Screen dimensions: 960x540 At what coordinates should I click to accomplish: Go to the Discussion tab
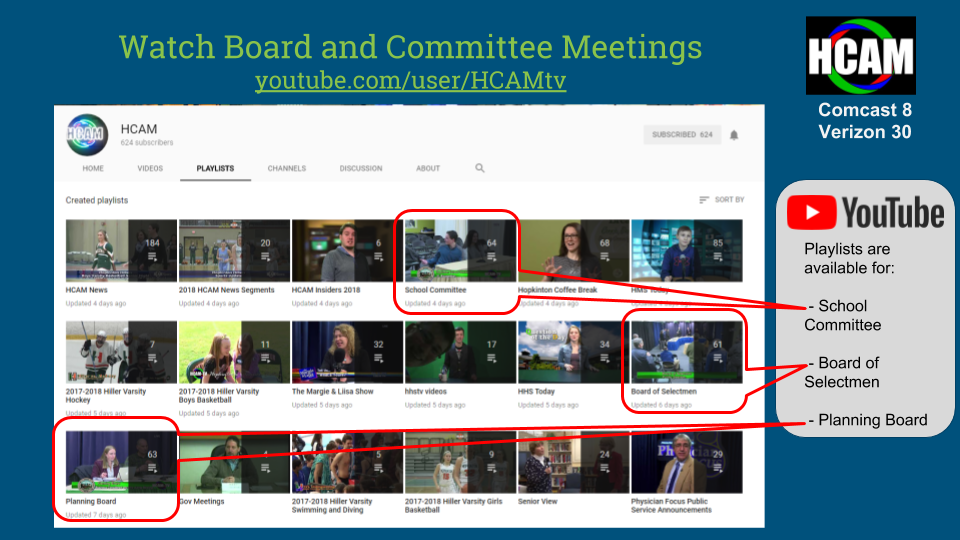[361, 168]
